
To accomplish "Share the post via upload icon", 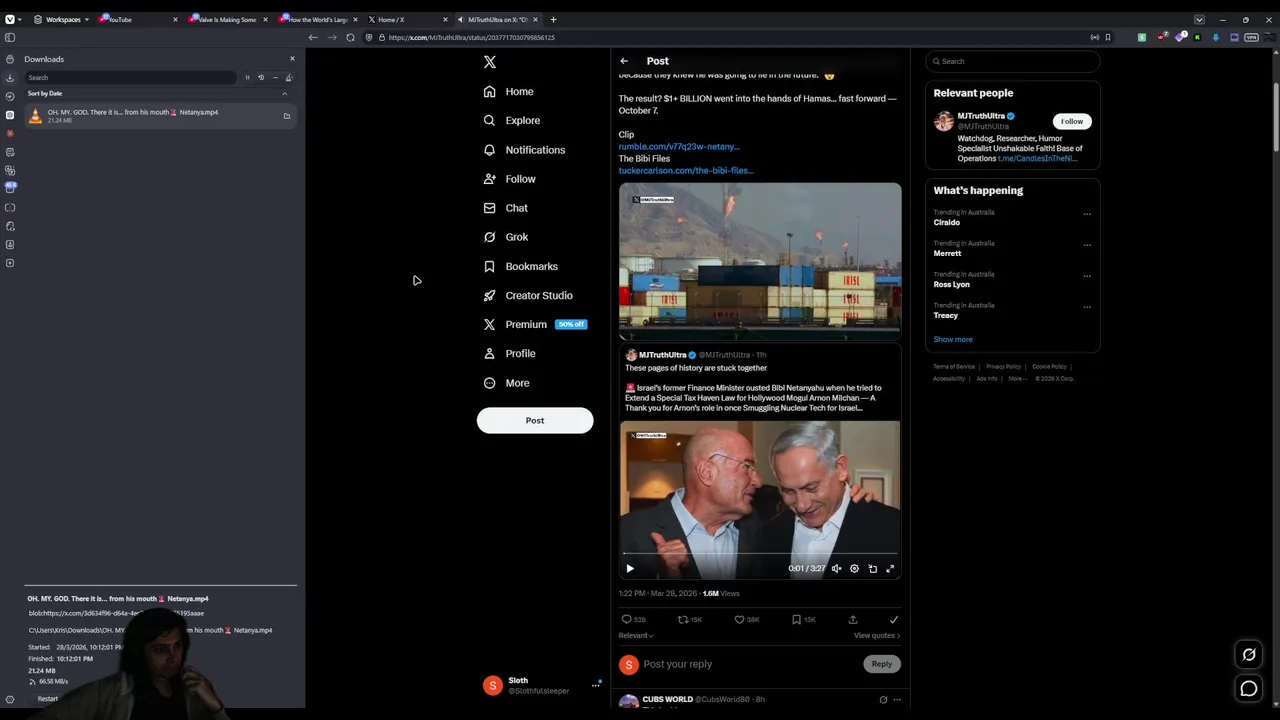I will coord(853,620).
